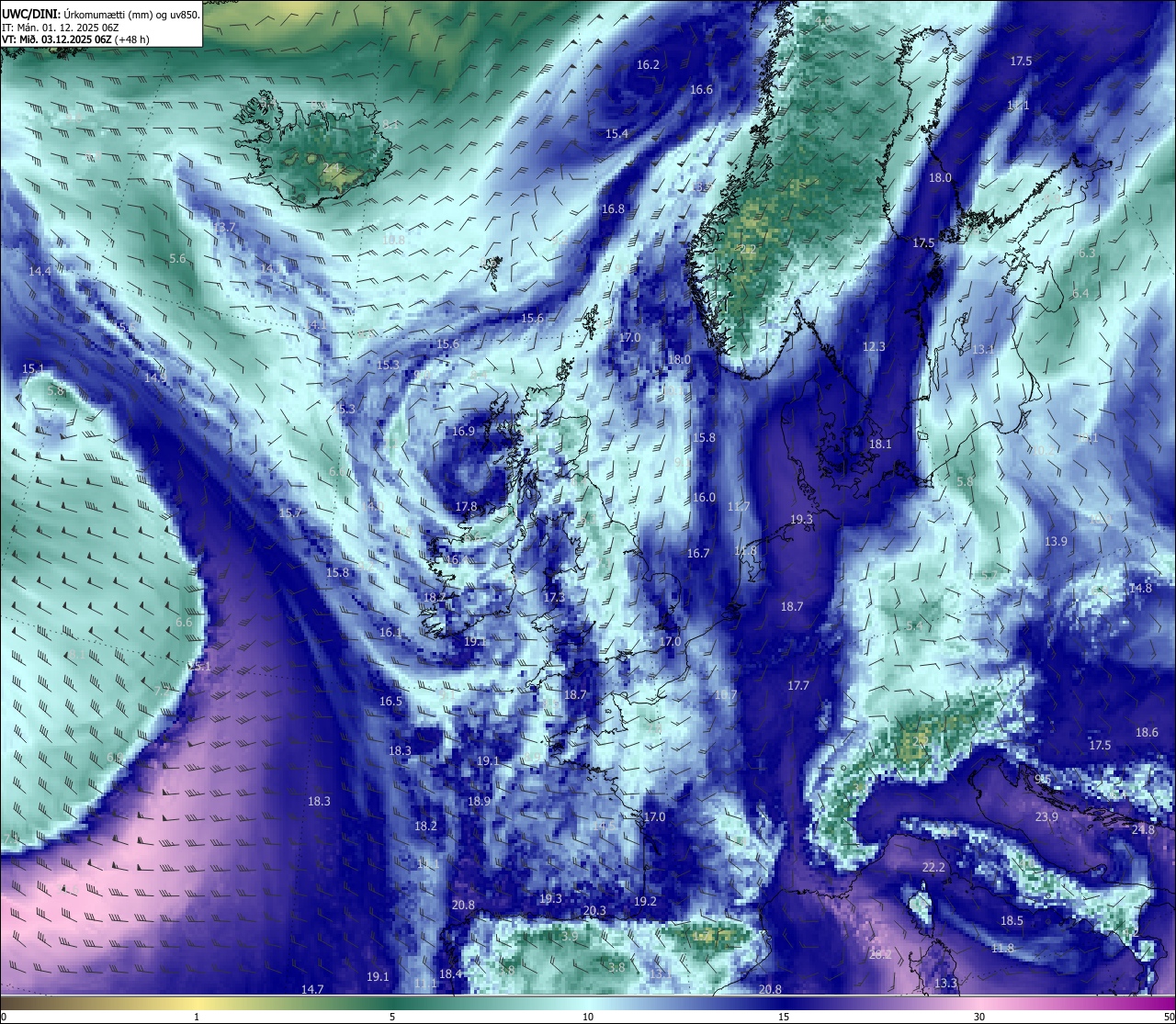The width and height of the screenshot is (1176, 1024).
Task: Click the map value 12.3
Action: [x=874, y=346]
